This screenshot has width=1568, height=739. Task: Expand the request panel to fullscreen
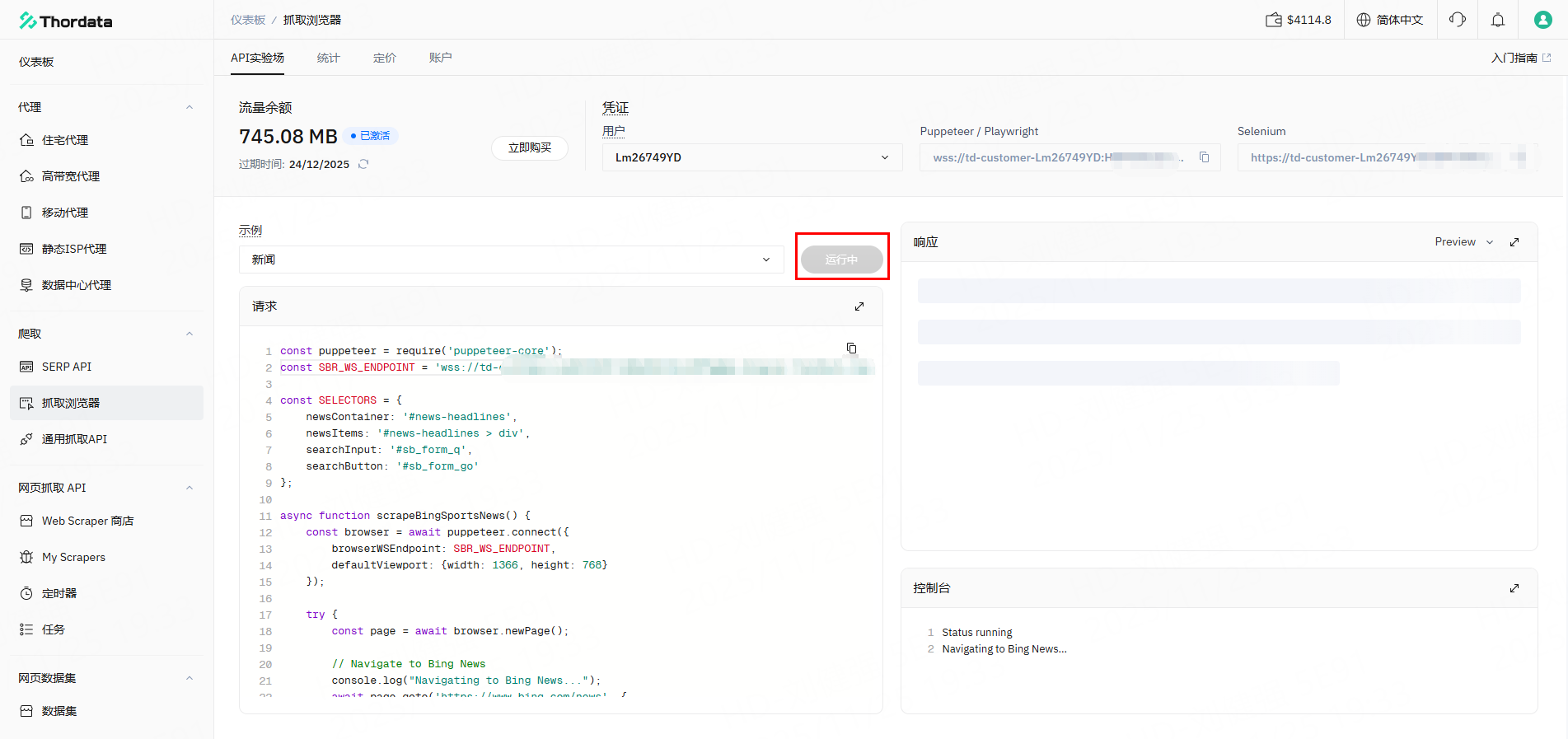coord(859,306)
